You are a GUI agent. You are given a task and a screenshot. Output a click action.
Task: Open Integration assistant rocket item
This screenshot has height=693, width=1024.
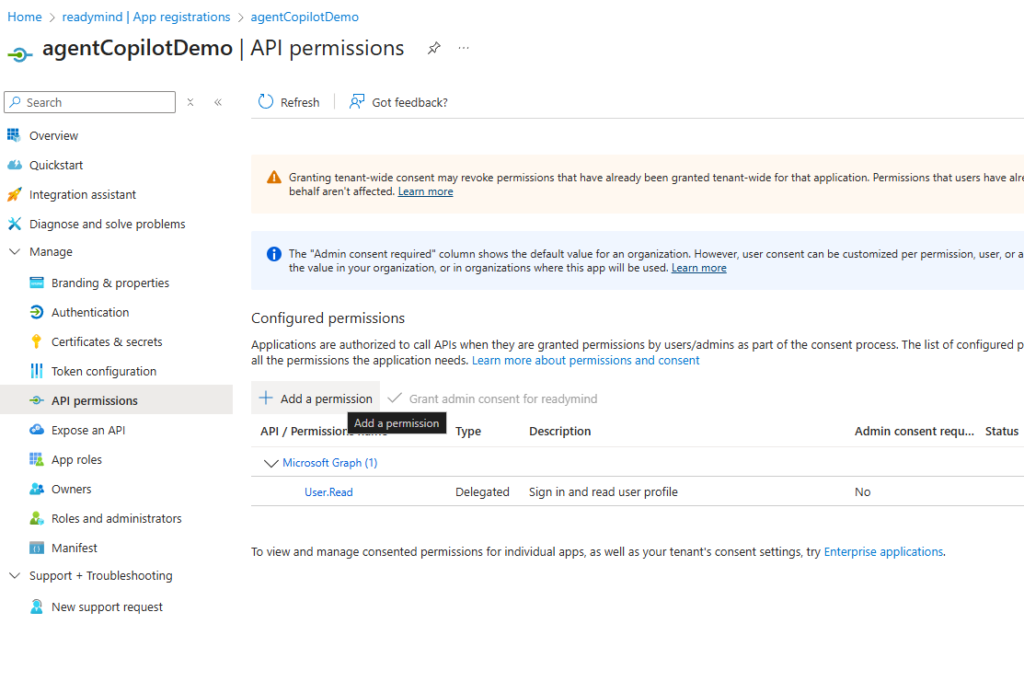click(x=14, y=195)
